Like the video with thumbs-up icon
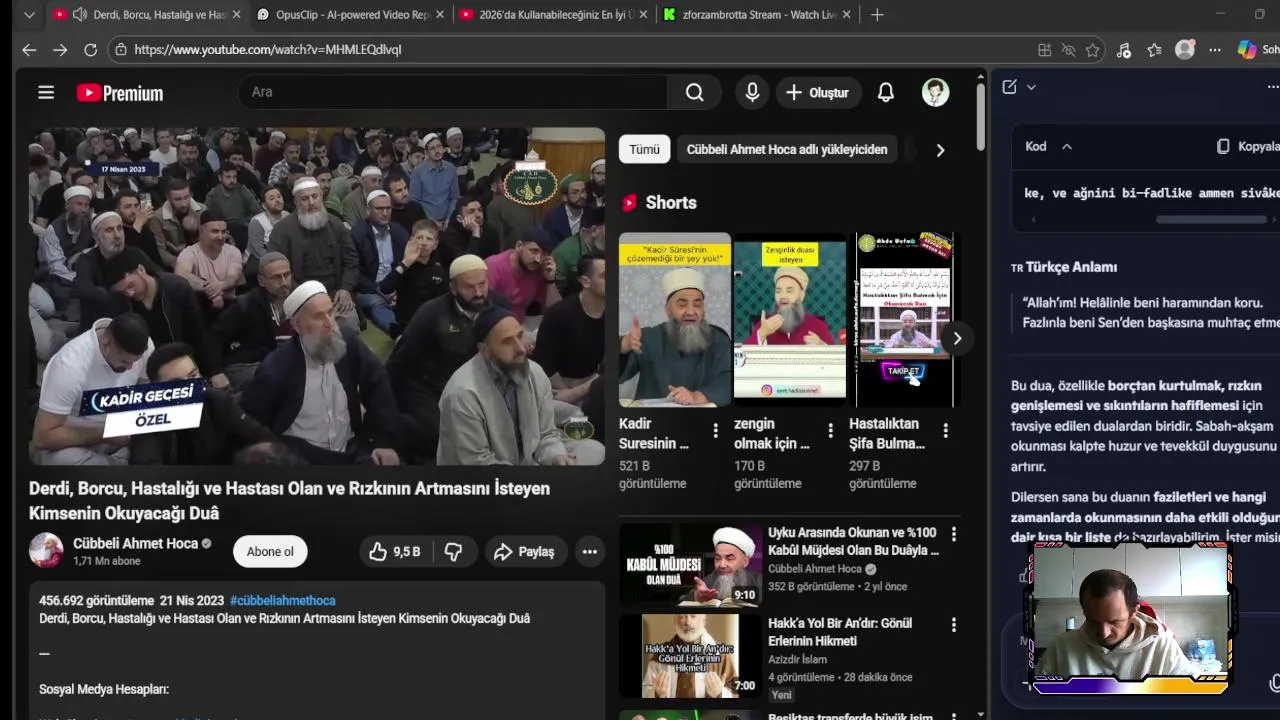Image resolution: width=1280 pixels, height=720 pixels. click(394, 552)
